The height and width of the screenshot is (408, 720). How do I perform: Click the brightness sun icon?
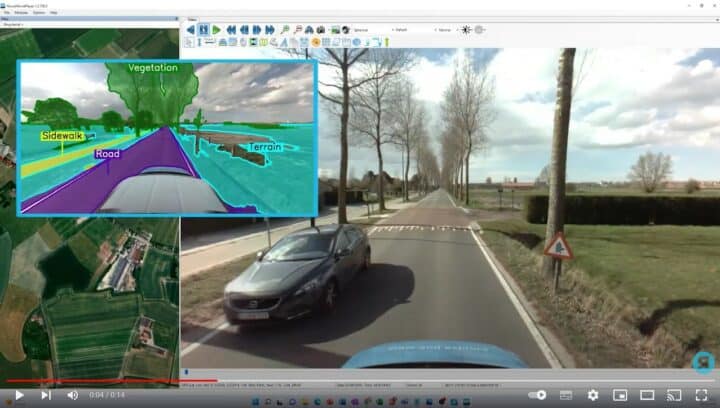click(x=465, y=30)
